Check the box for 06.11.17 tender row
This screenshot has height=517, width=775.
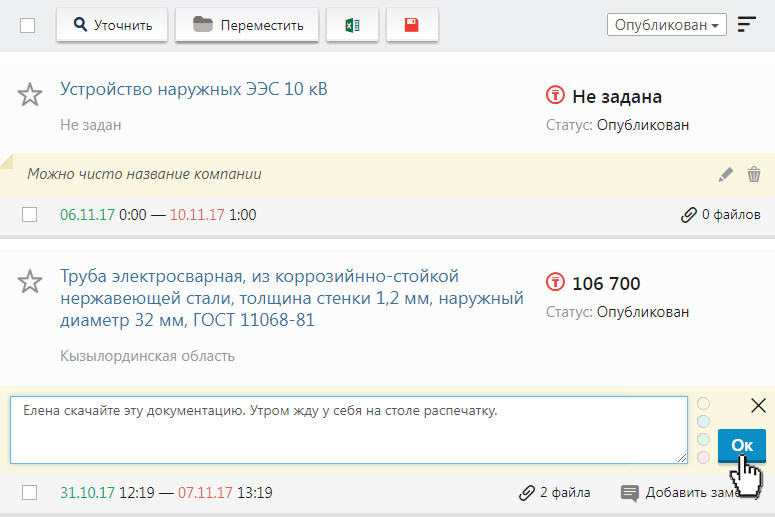click(30, 215)
